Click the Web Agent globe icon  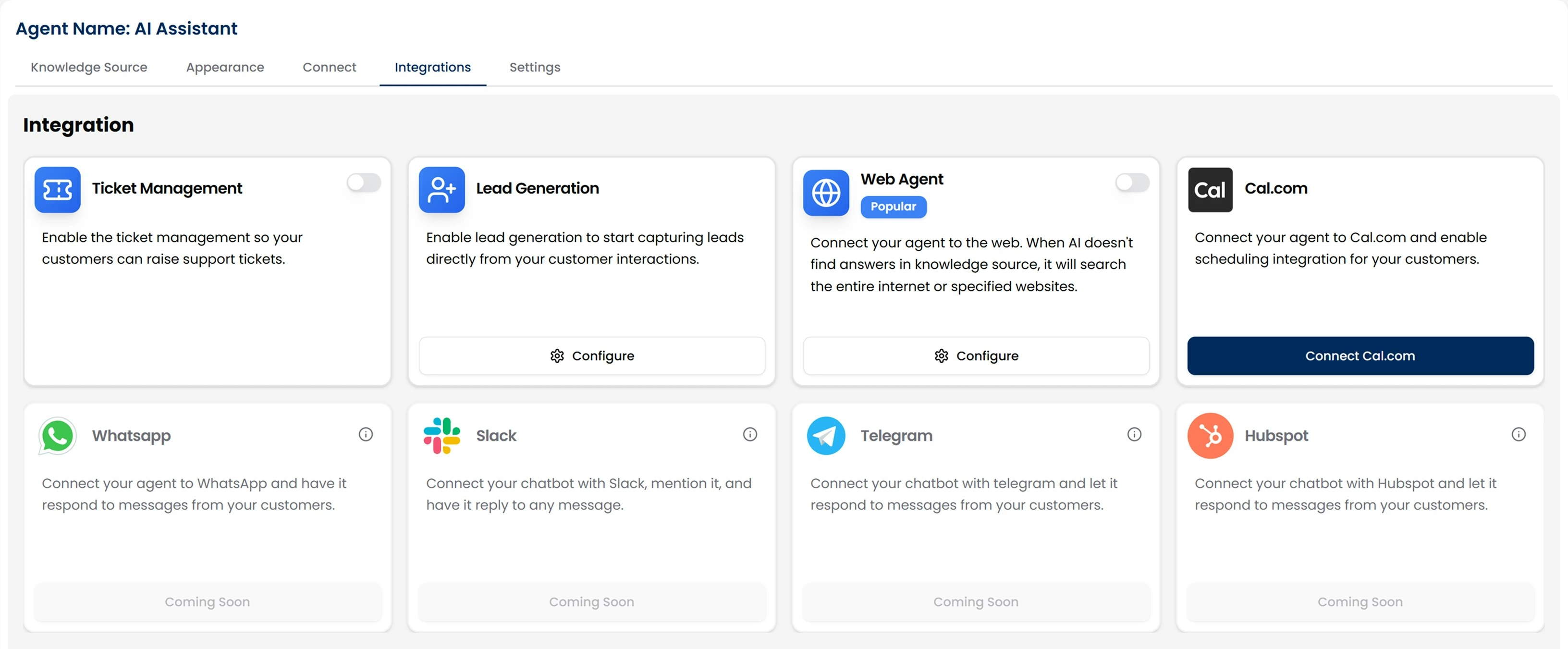825,193
